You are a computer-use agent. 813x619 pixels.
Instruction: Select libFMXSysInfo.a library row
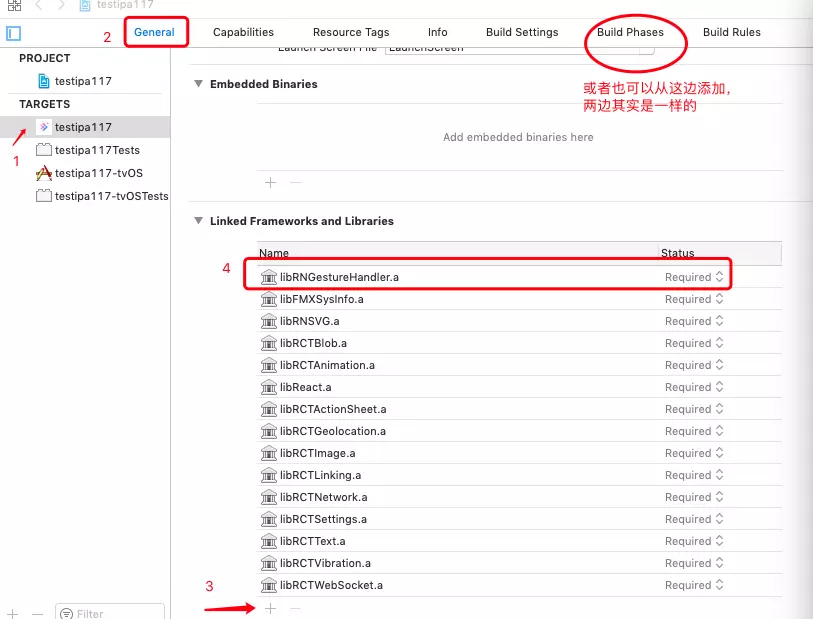[519, 299]
